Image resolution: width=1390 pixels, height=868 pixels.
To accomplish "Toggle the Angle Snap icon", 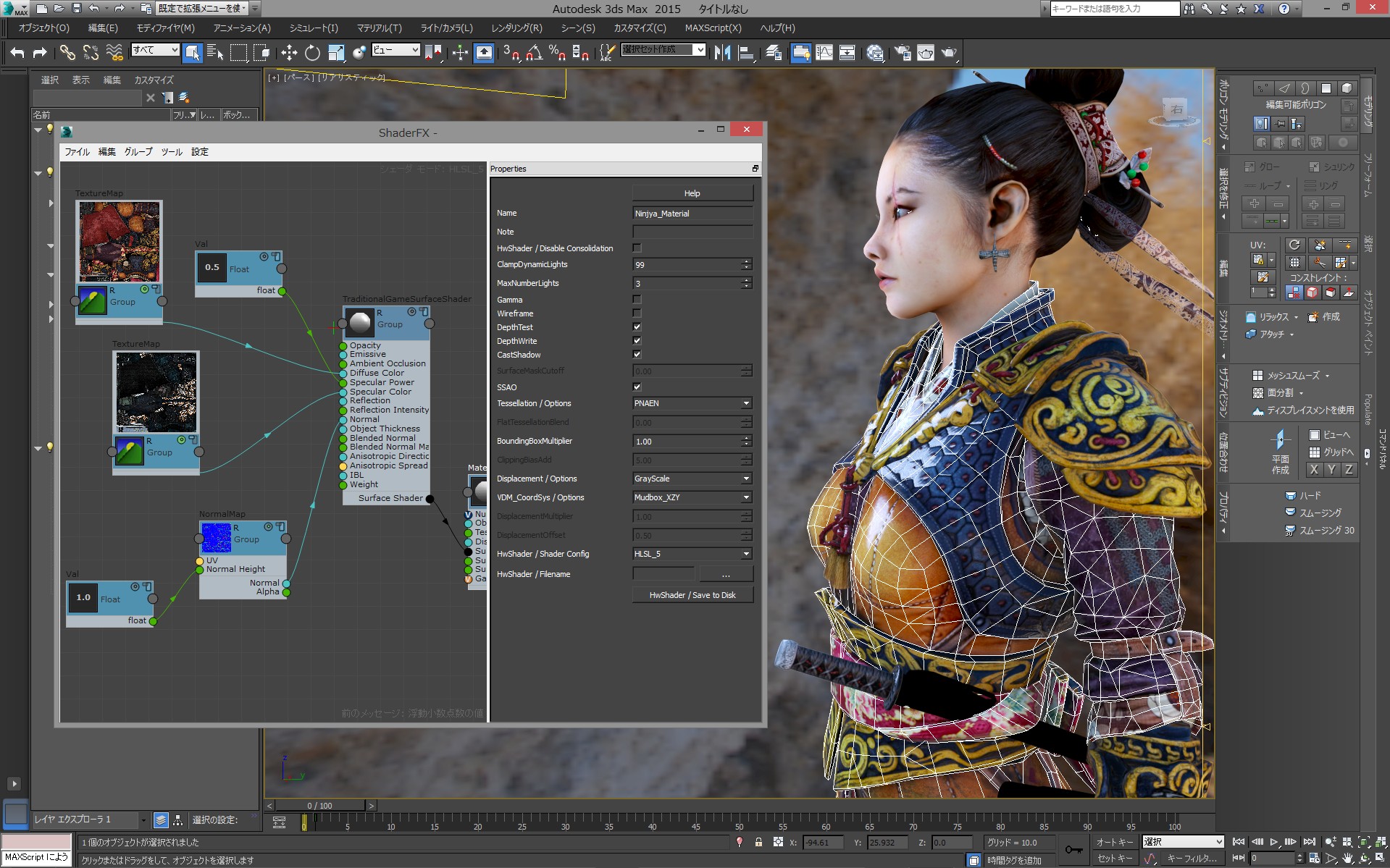I will (x=535, y=52).
